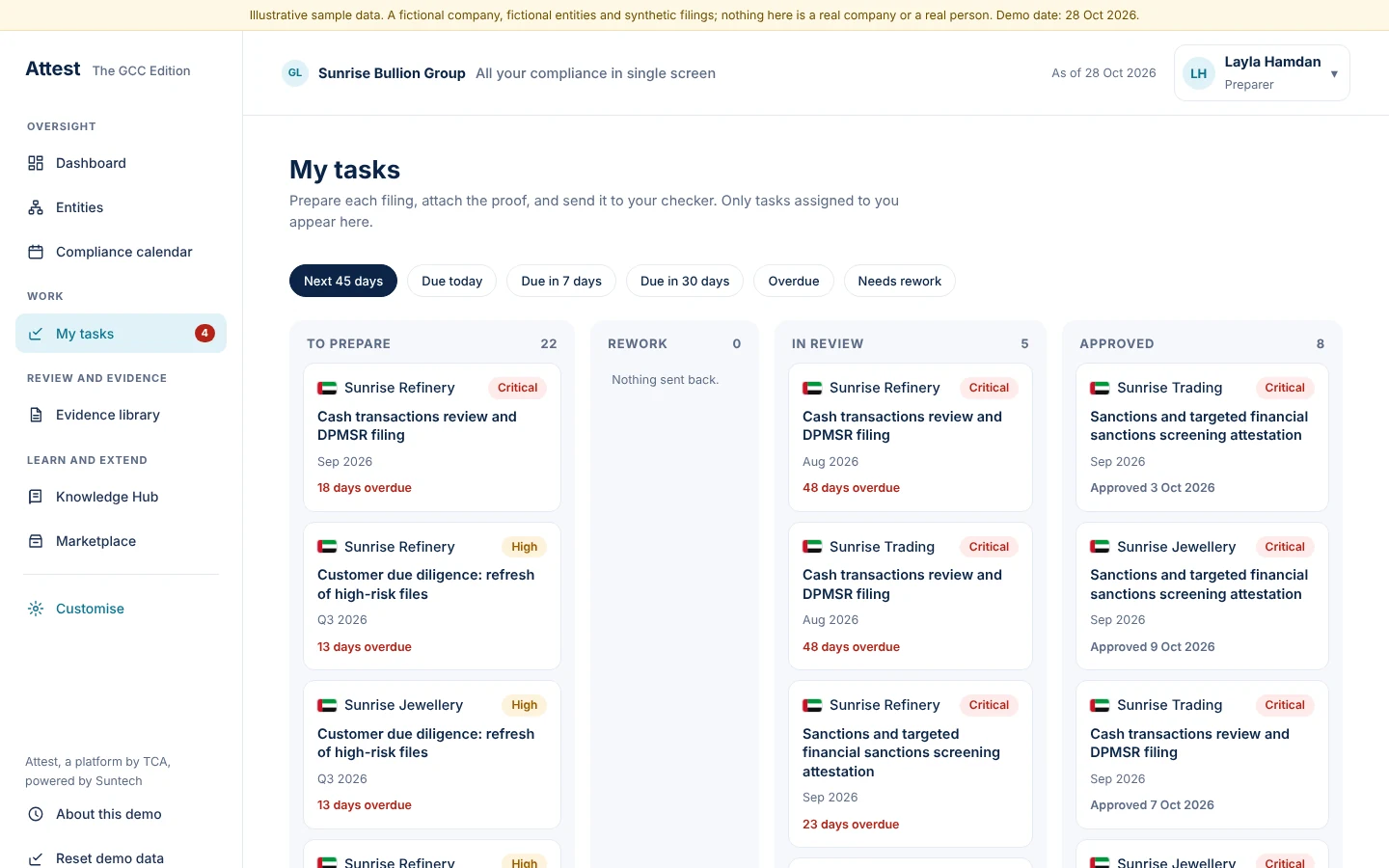Click the REWORK column header
This screenshot has width=1389, height=868.
[x=638, y=343]
